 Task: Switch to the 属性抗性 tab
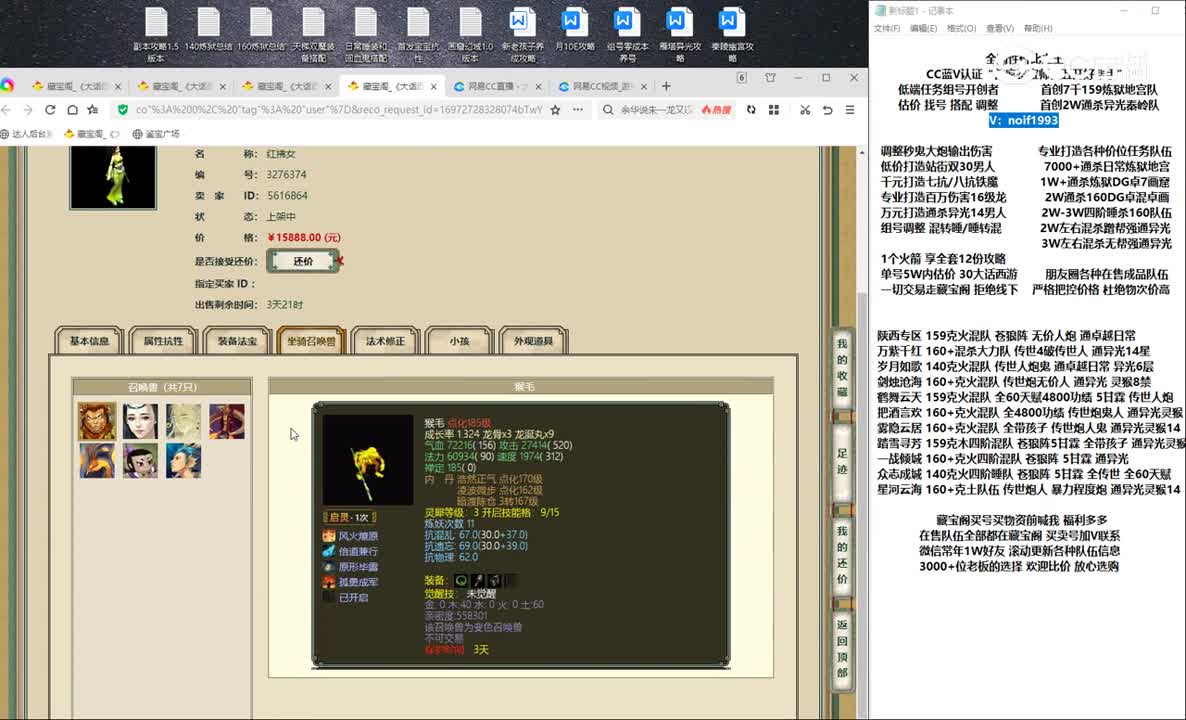point(163,341)
